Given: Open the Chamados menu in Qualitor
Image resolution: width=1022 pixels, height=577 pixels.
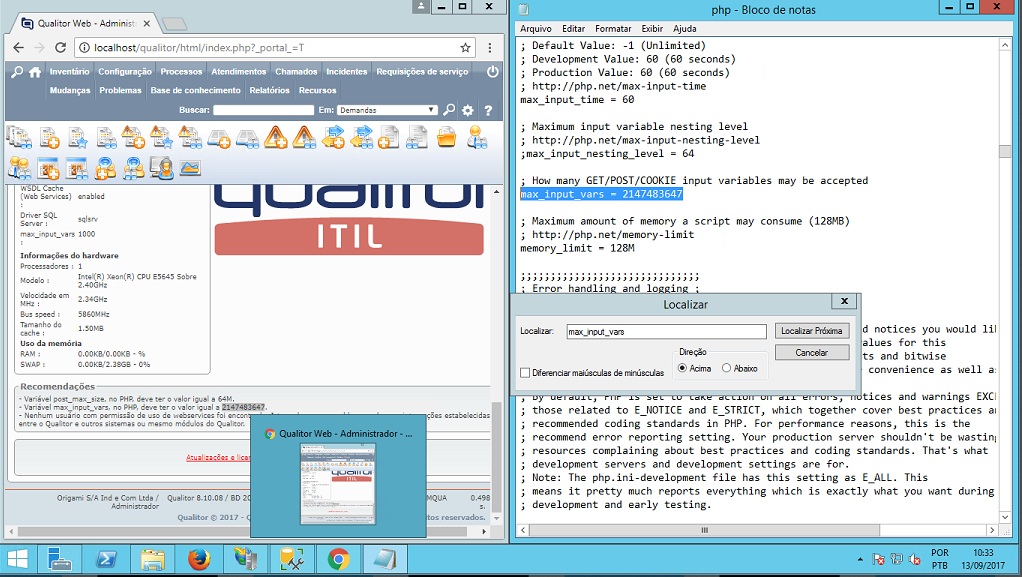Looking at the screenshot, I should tap(296, 72).
